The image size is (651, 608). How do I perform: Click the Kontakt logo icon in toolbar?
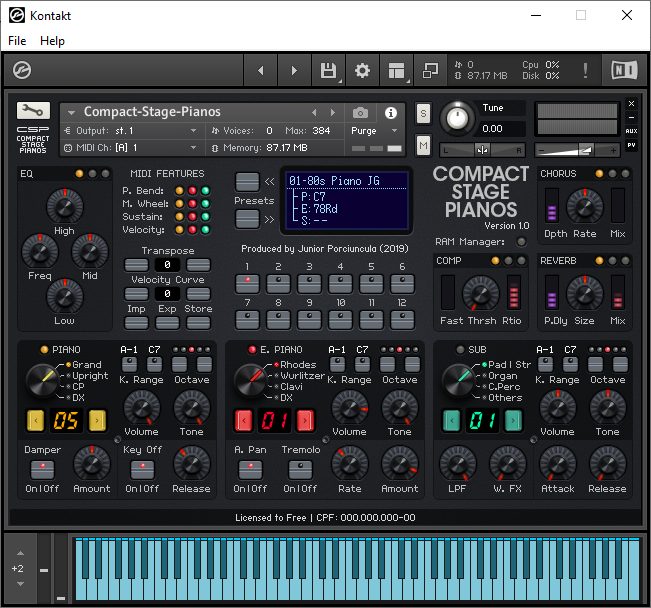[22, 70]
